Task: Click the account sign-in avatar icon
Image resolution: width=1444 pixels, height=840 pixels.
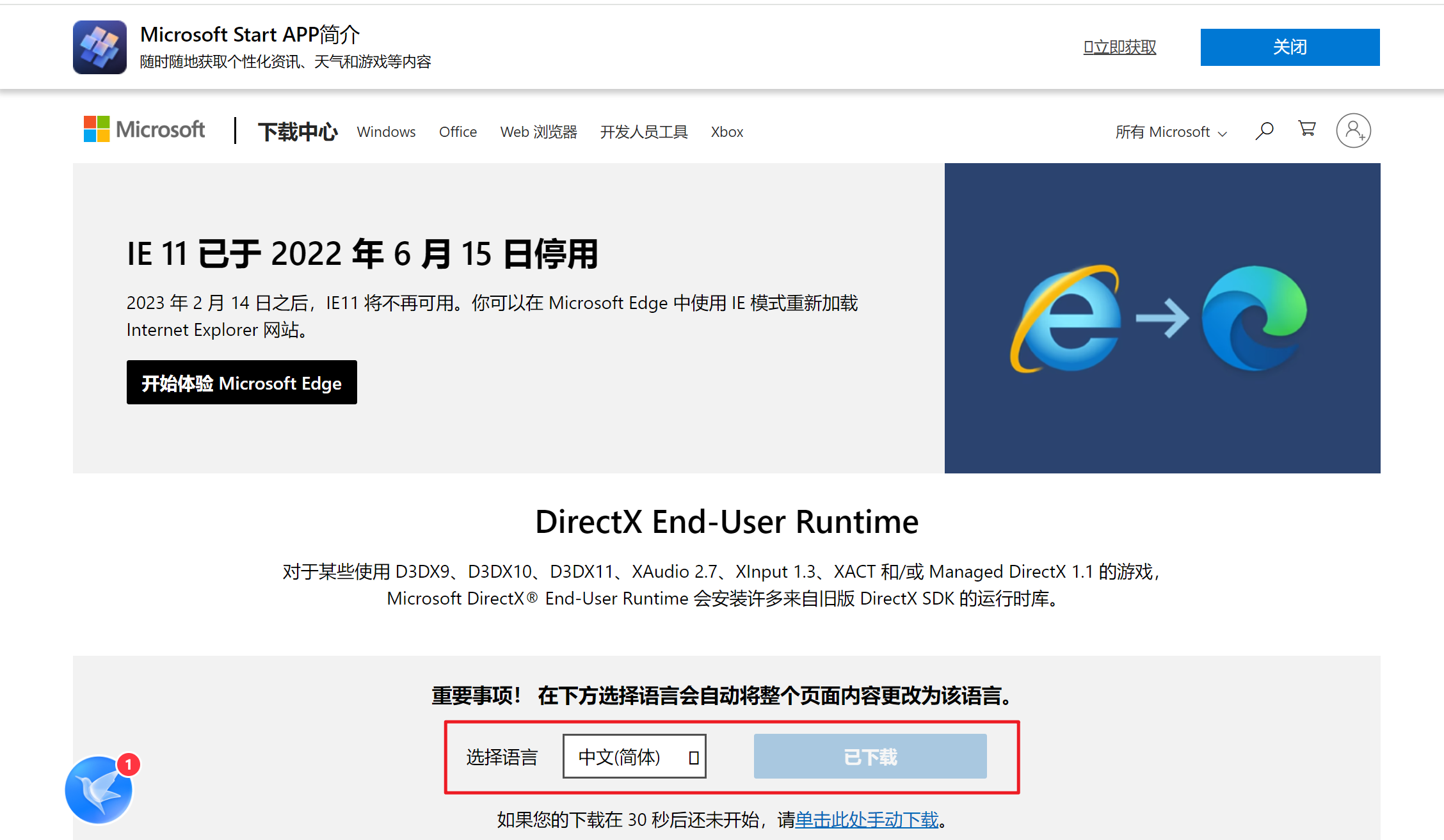Action: click(1353, 131)
